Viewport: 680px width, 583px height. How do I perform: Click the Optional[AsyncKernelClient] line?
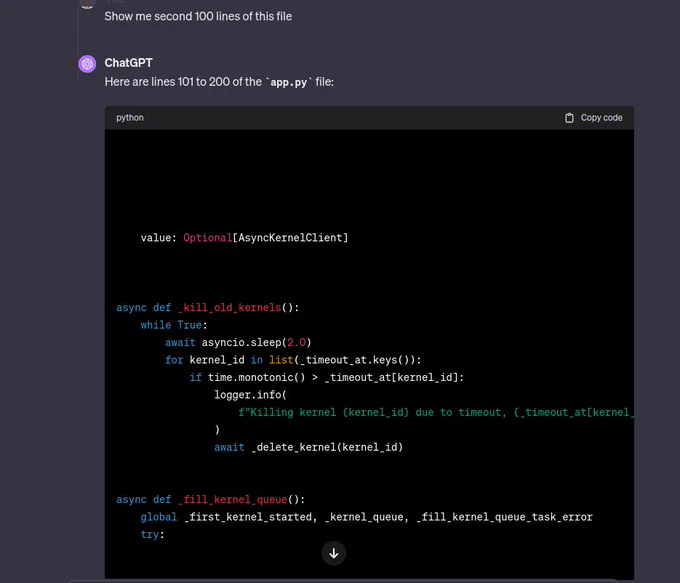[x=244, y=238]
